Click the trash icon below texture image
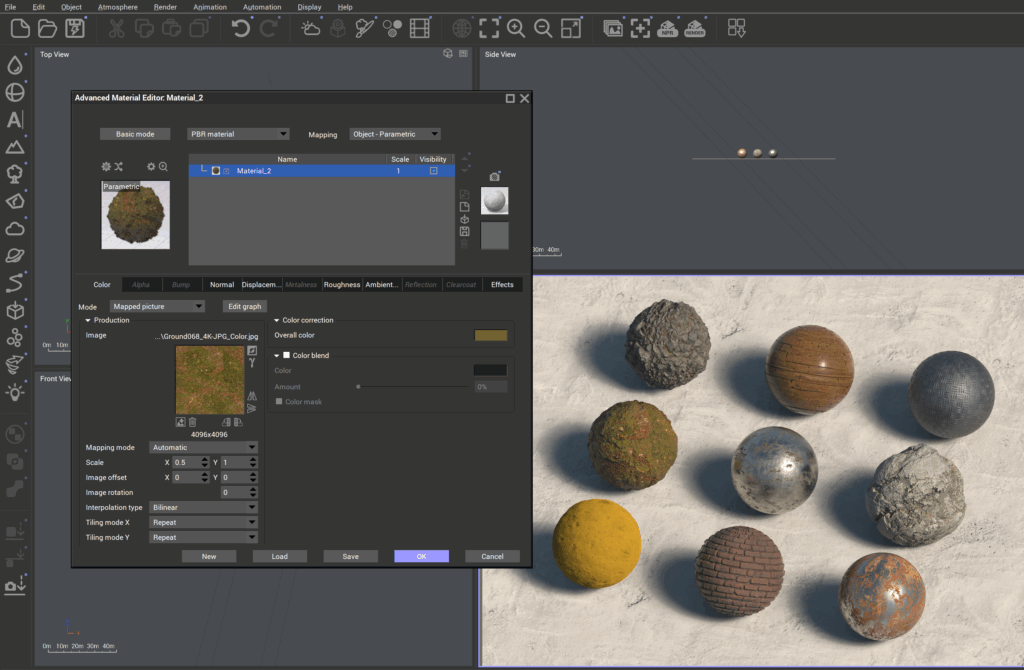This screenshot has width=1024, height=670. tap(193, 422)
